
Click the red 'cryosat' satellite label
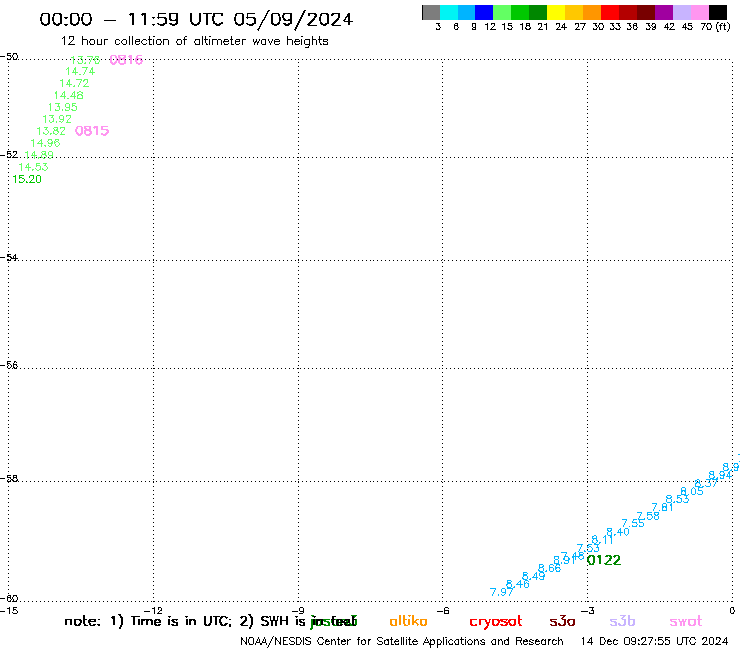click(496, 622)
